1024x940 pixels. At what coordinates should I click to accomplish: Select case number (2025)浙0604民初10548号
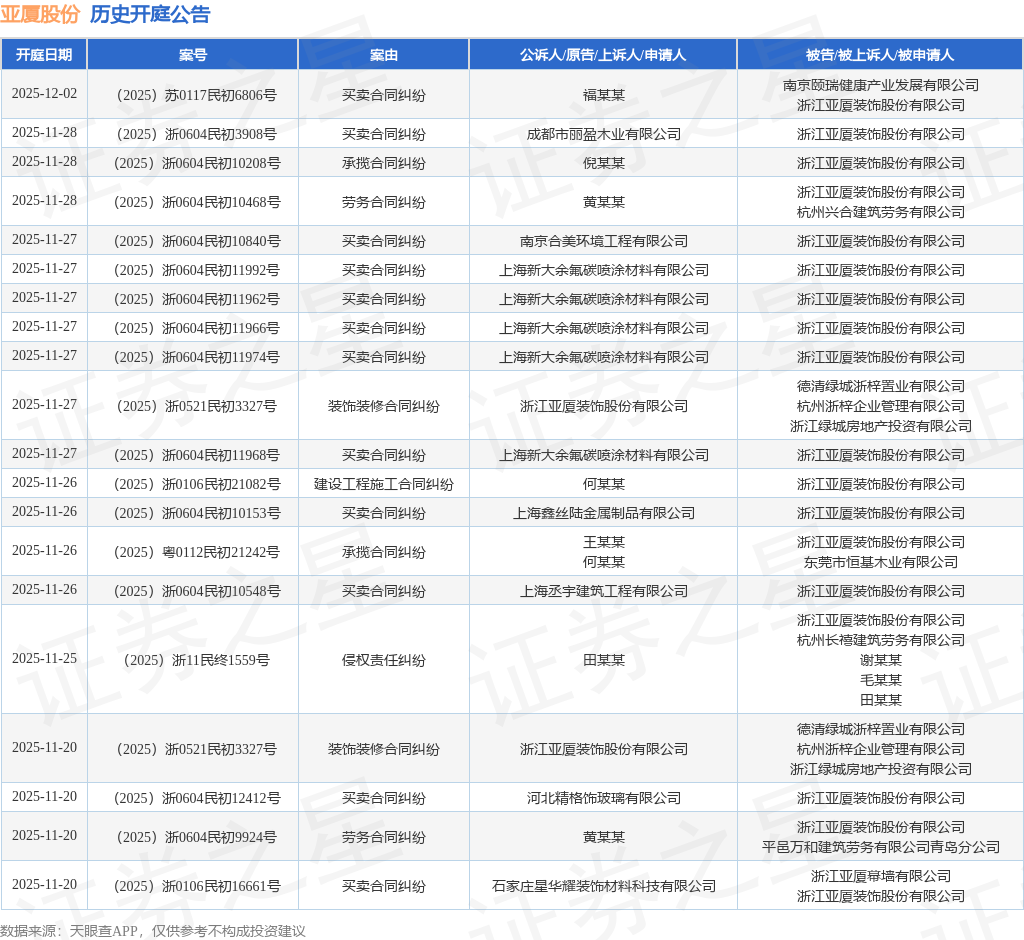point(197,591)
